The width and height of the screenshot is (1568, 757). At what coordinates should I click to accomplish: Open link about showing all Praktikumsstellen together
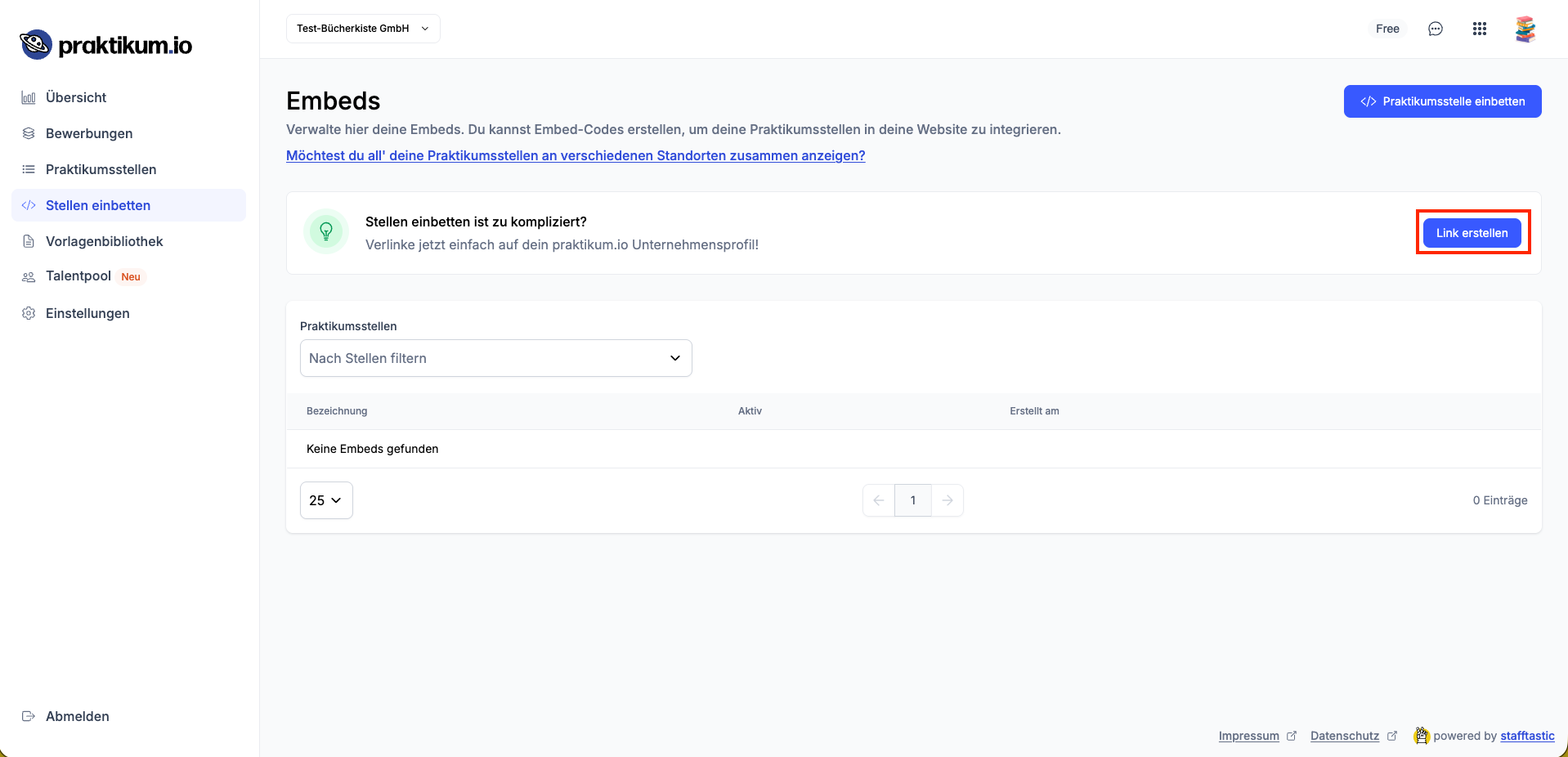point(576,155)
